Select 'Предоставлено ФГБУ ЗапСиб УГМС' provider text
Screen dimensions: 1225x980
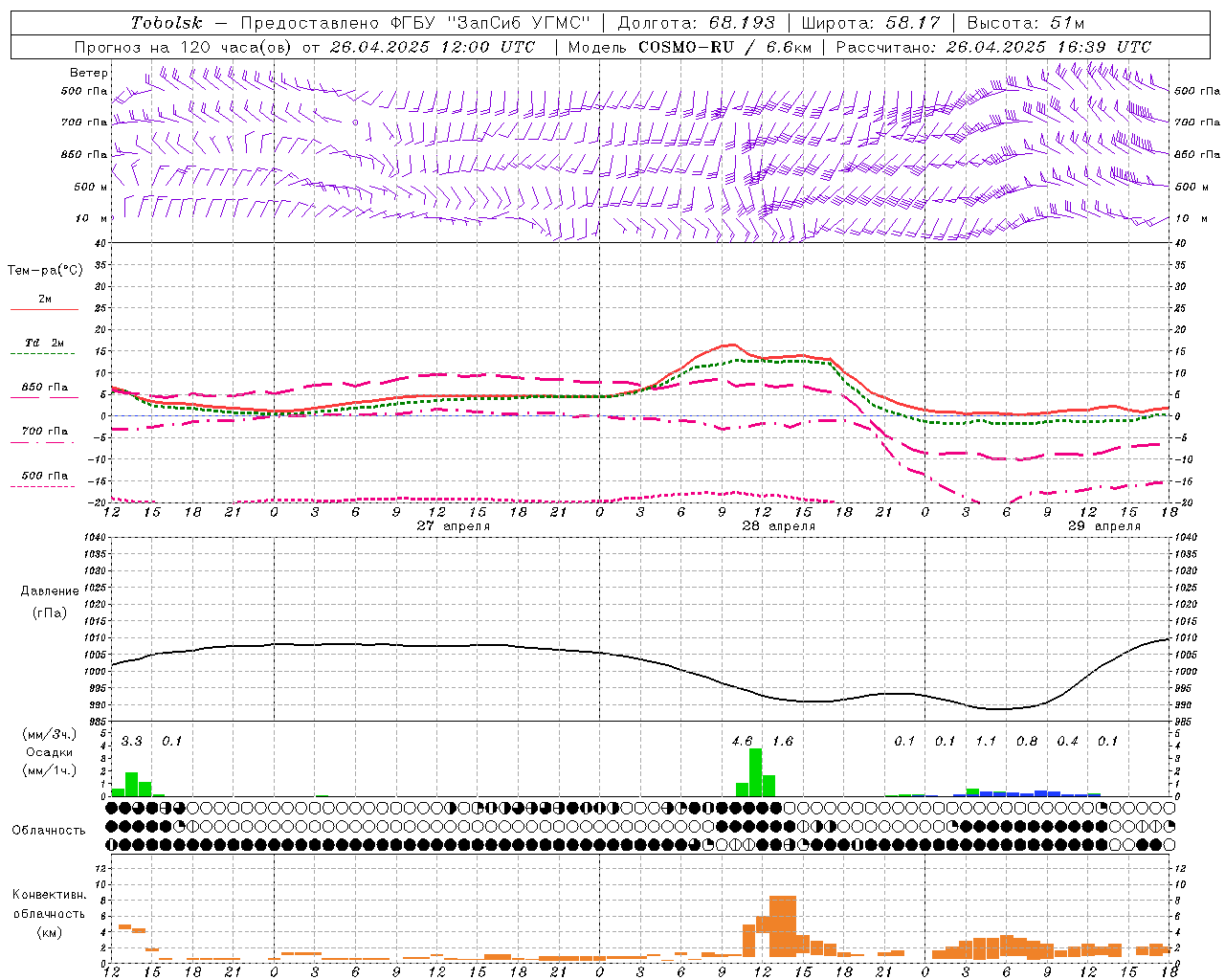coord(415,23)
